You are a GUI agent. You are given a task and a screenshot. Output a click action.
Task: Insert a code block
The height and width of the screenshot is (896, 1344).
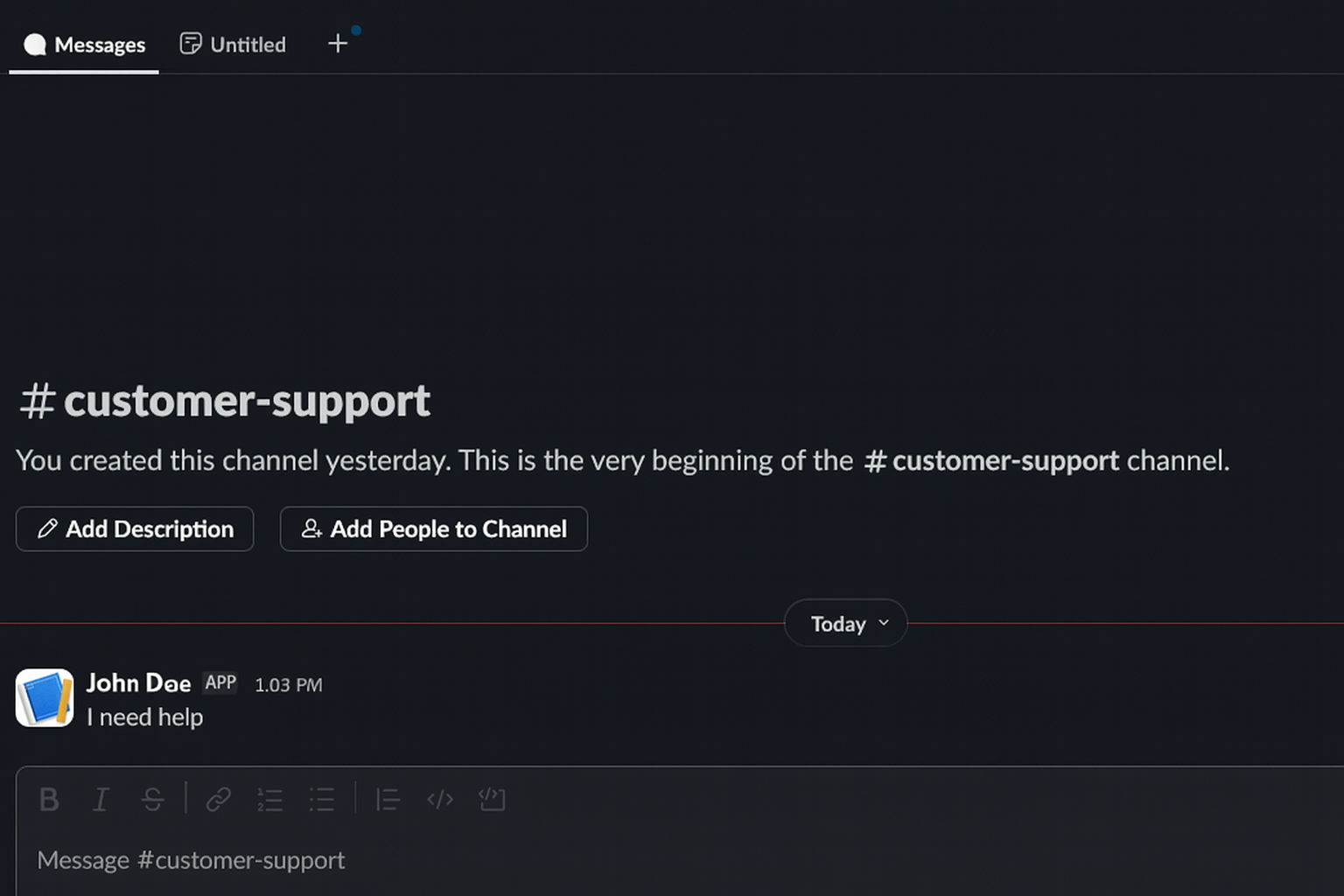coord(492,799)
